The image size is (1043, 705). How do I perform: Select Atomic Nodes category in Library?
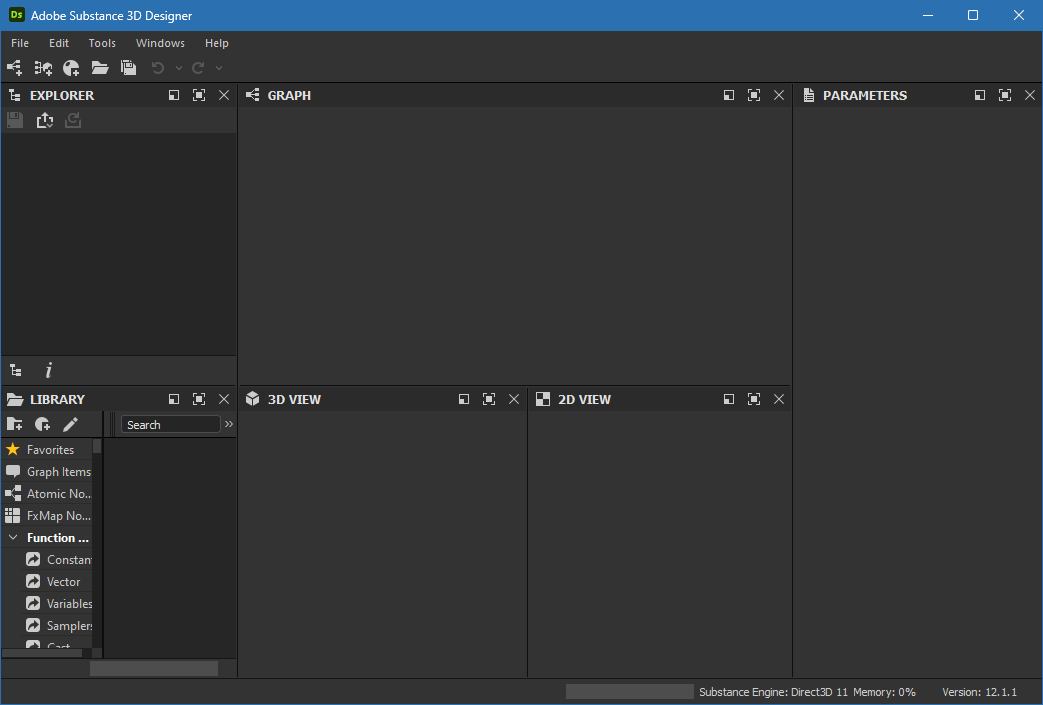47,494
